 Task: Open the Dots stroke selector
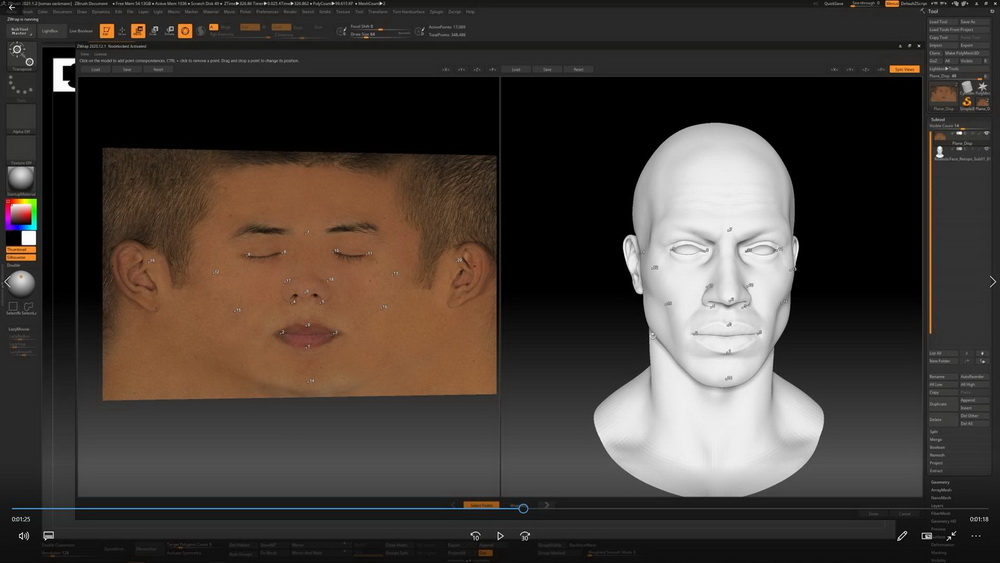[x=21, y=87]
